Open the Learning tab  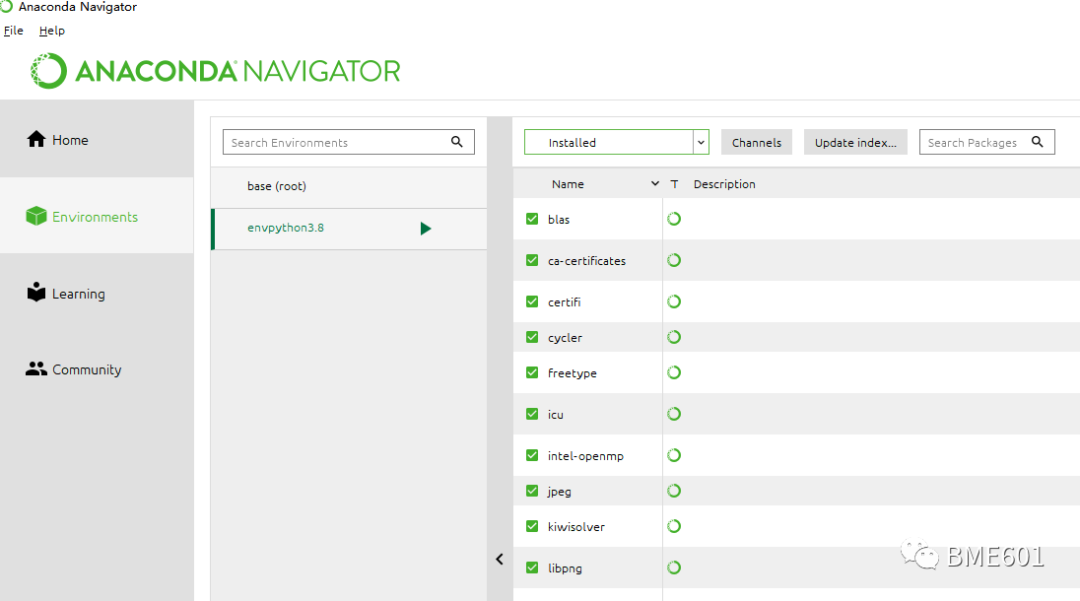[96, 293]
